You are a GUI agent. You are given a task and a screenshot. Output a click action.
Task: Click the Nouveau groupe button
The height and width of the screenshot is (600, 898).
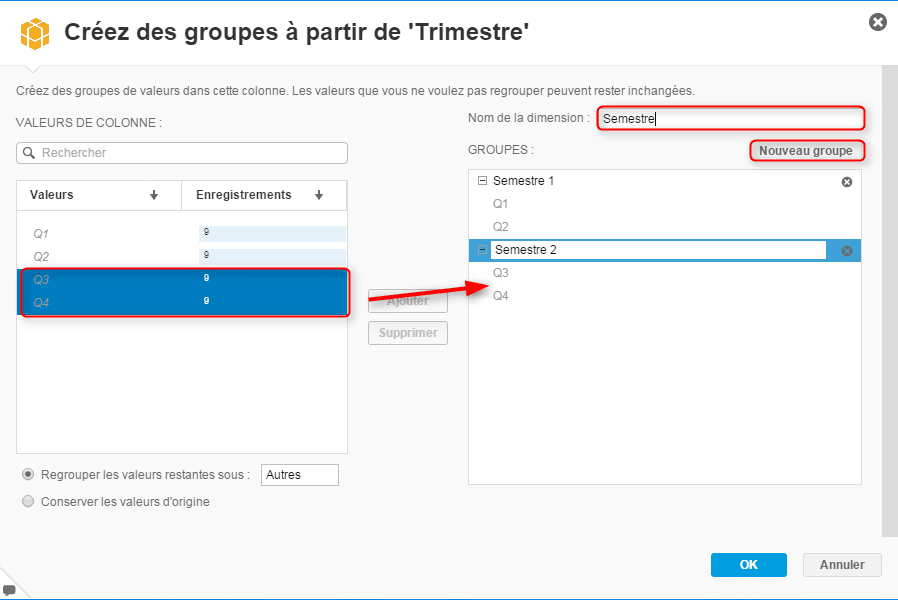(805, 151)
